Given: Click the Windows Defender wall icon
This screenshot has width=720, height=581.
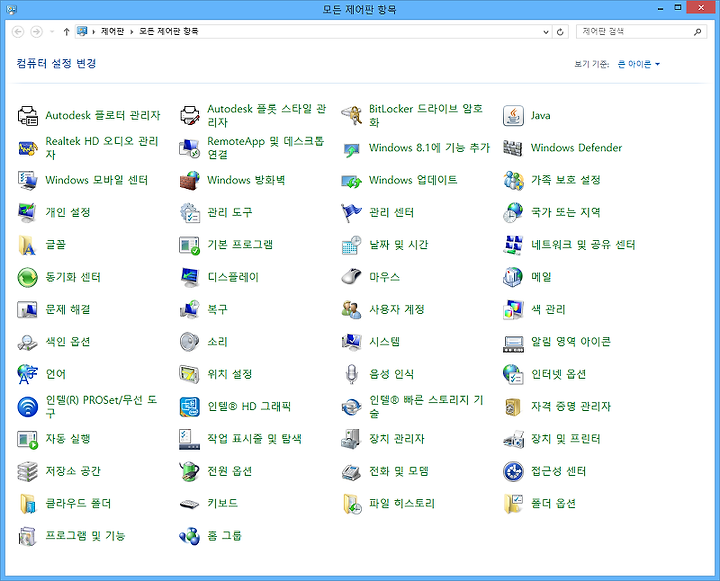Looking at the screenshot, I should click(x=513, y=148).
